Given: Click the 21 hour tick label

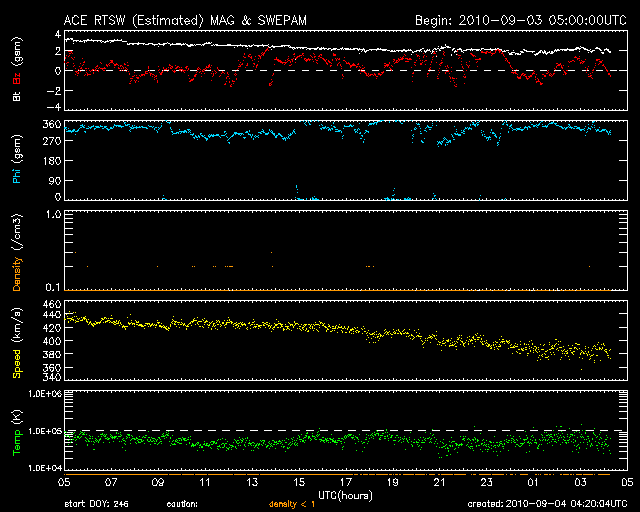Looking at the screenshot, I should pyautogui.click(x=439, y=482).
